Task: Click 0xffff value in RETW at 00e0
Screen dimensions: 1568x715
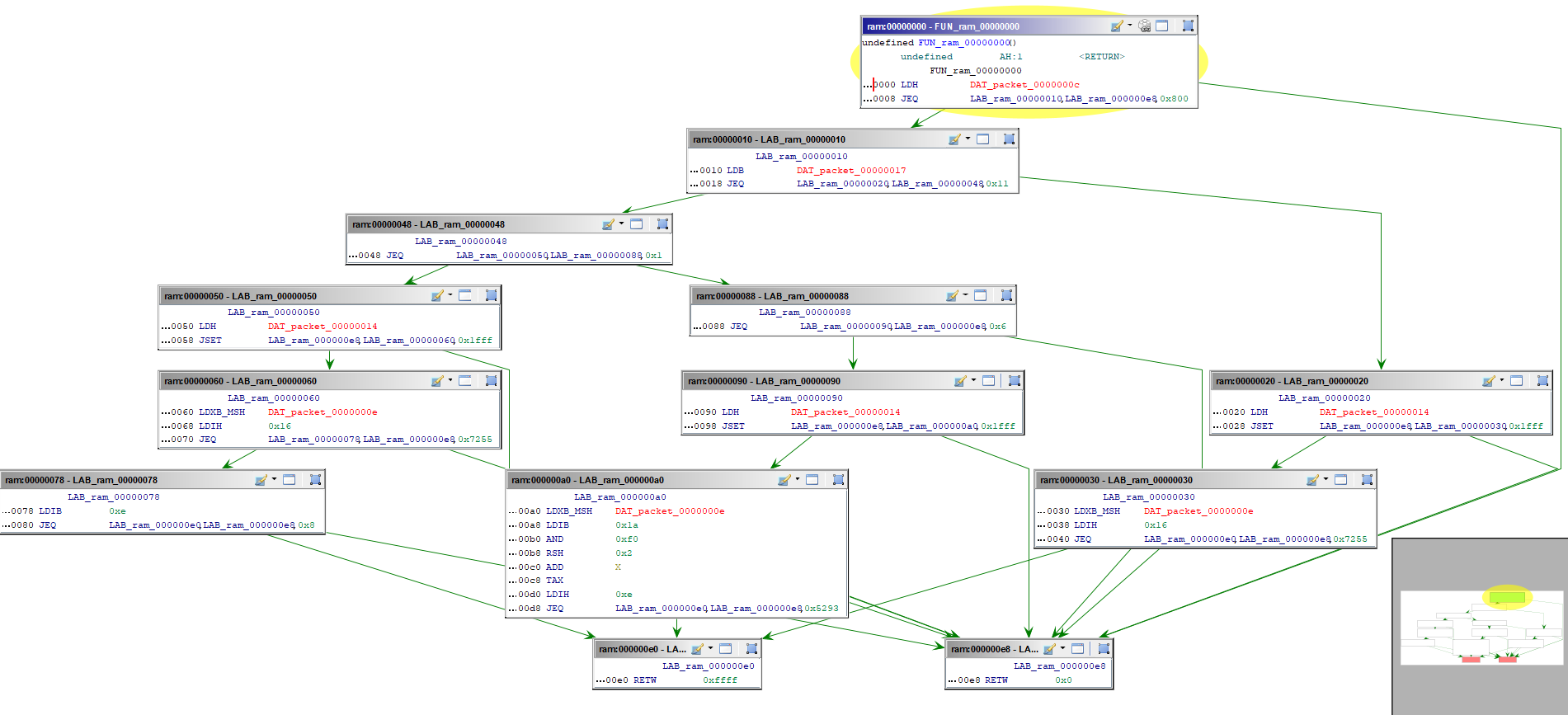Action: 720,680
